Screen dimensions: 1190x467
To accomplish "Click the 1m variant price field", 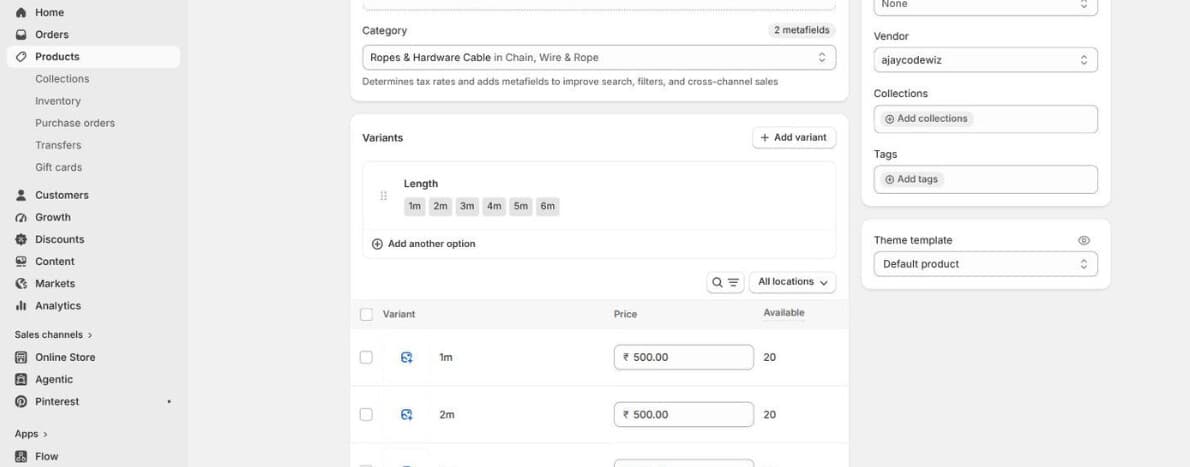I will (684, 357).
